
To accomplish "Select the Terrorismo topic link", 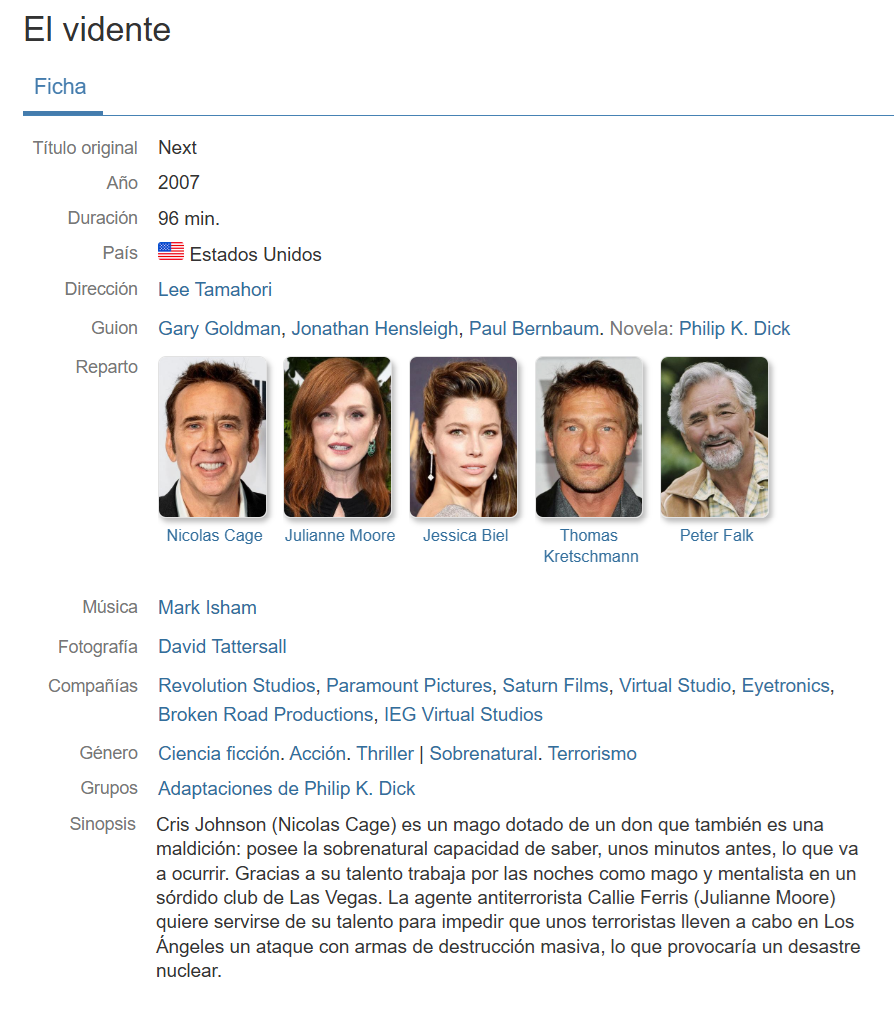I will 593,753.
